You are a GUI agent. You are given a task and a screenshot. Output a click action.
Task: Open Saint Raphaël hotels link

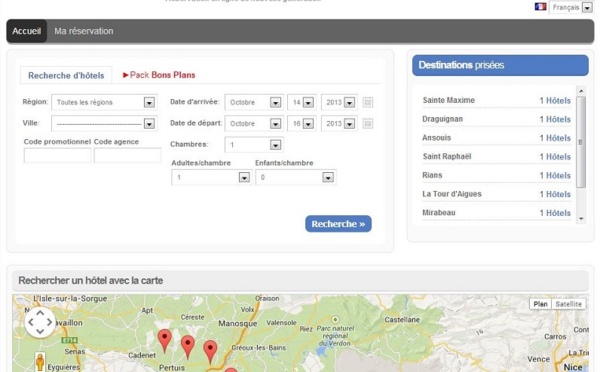(x=555, y=157)
